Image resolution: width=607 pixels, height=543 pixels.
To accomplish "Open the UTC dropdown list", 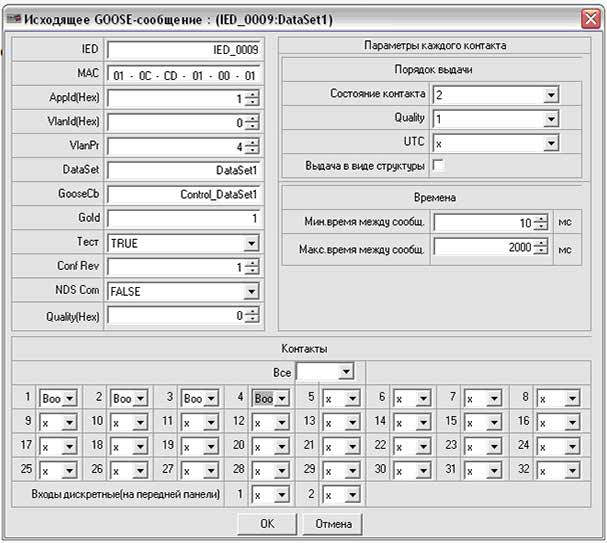I will click(551, 143).
